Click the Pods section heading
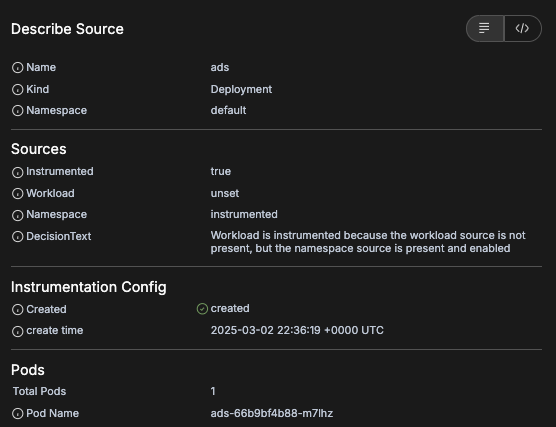This screenshot has height=427, width=556. [28, 370]
